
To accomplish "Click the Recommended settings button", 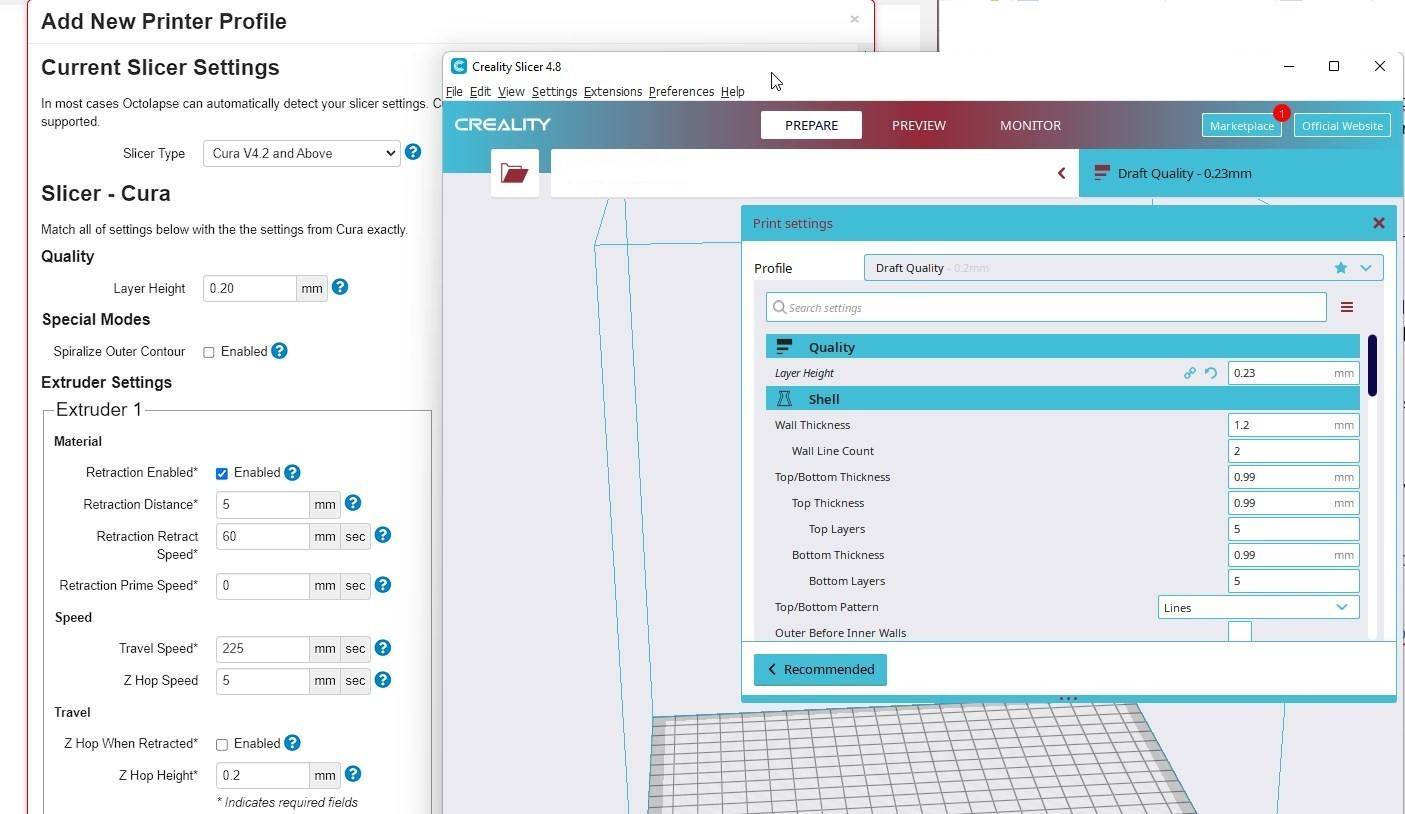I will (819, 669).
